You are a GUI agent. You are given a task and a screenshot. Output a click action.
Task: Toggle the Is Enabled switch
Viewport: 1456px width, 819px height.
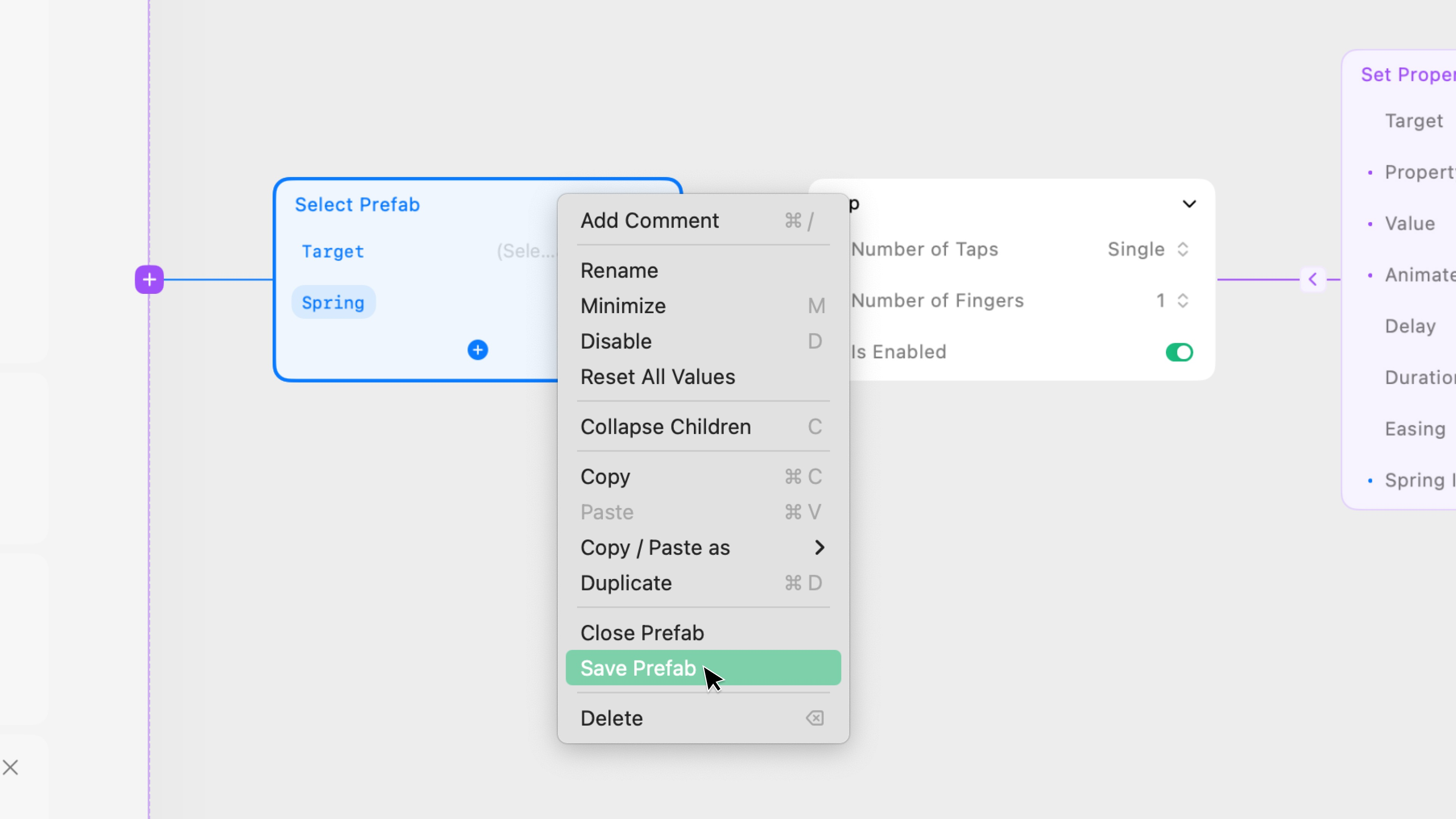tap(1179, 352)
